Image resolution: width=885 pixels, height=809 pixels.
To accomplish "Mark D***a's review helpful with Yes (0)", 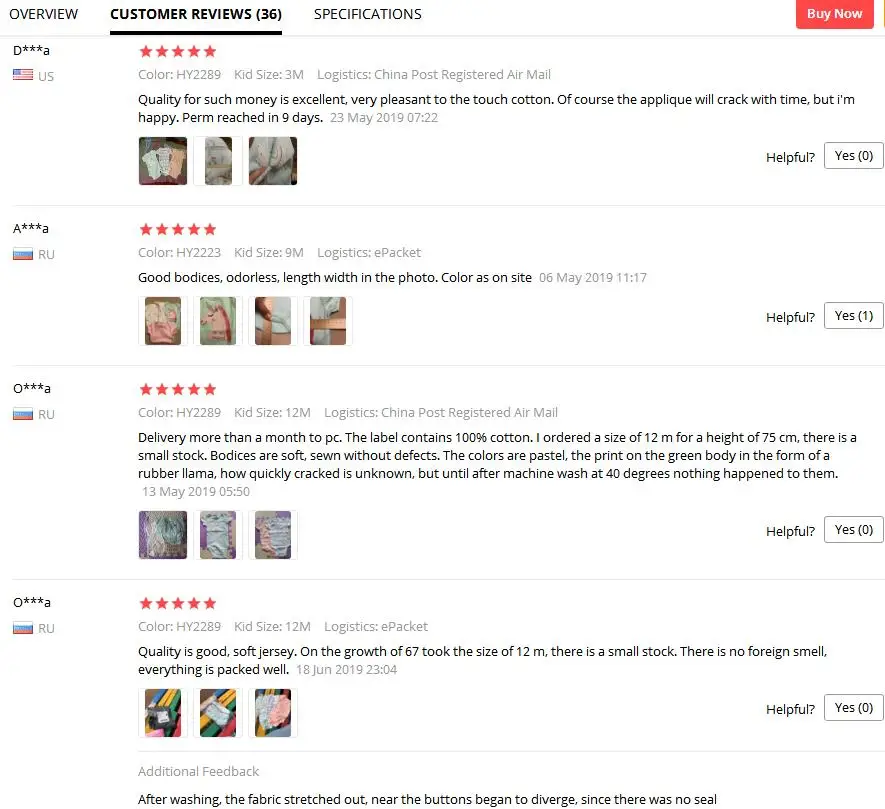I will pyautogui.click(x=853, y=155).
